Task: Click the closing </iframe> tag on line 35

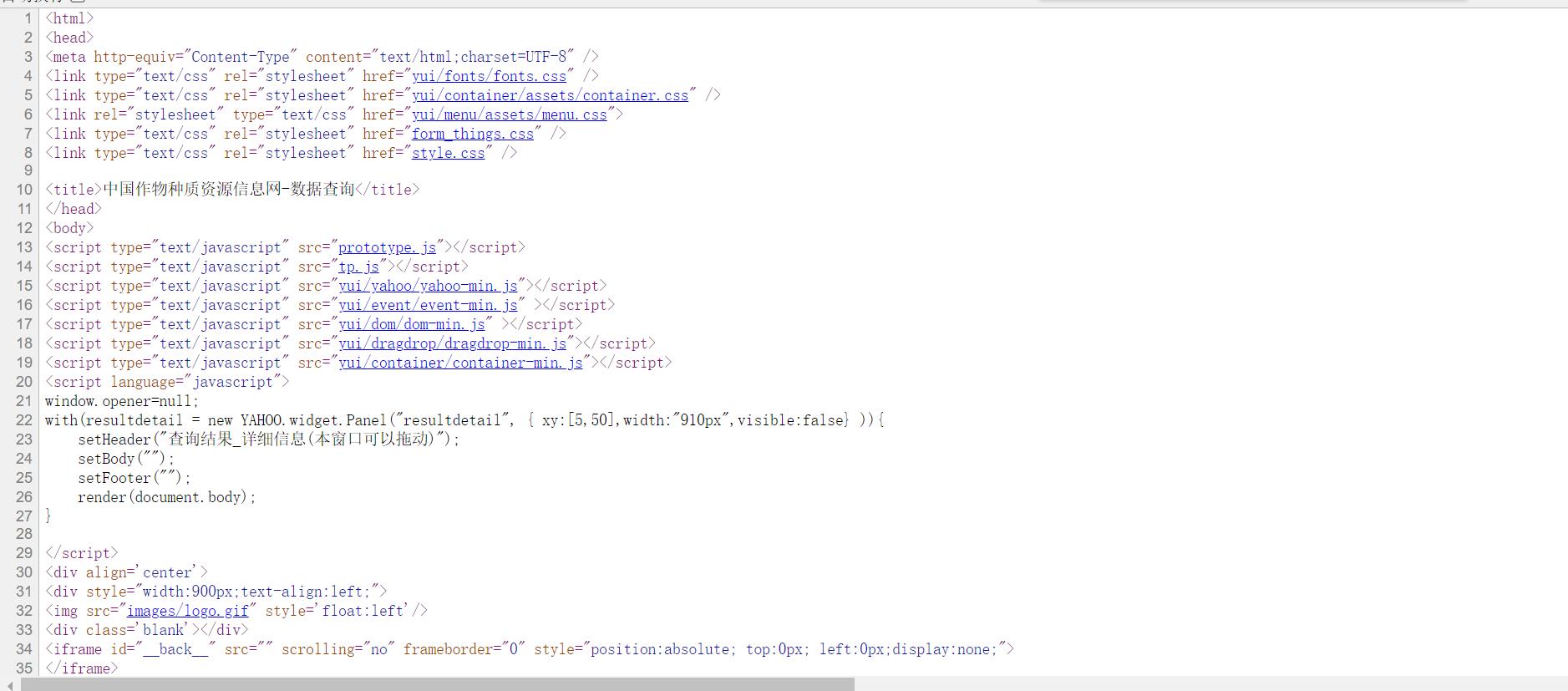Action: tap(81, 668)
